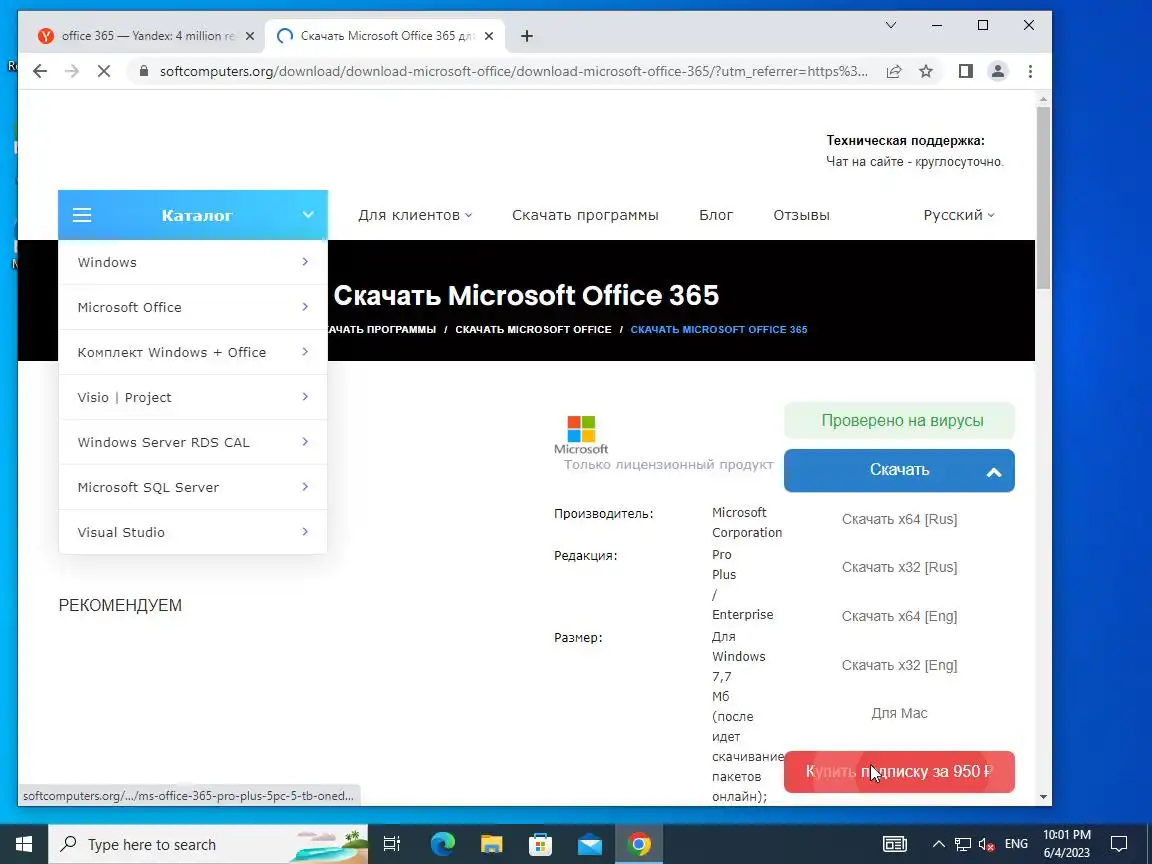Click the ENG input language indicator
The width and height of the screenshot is (1152, 864).
1016,844
